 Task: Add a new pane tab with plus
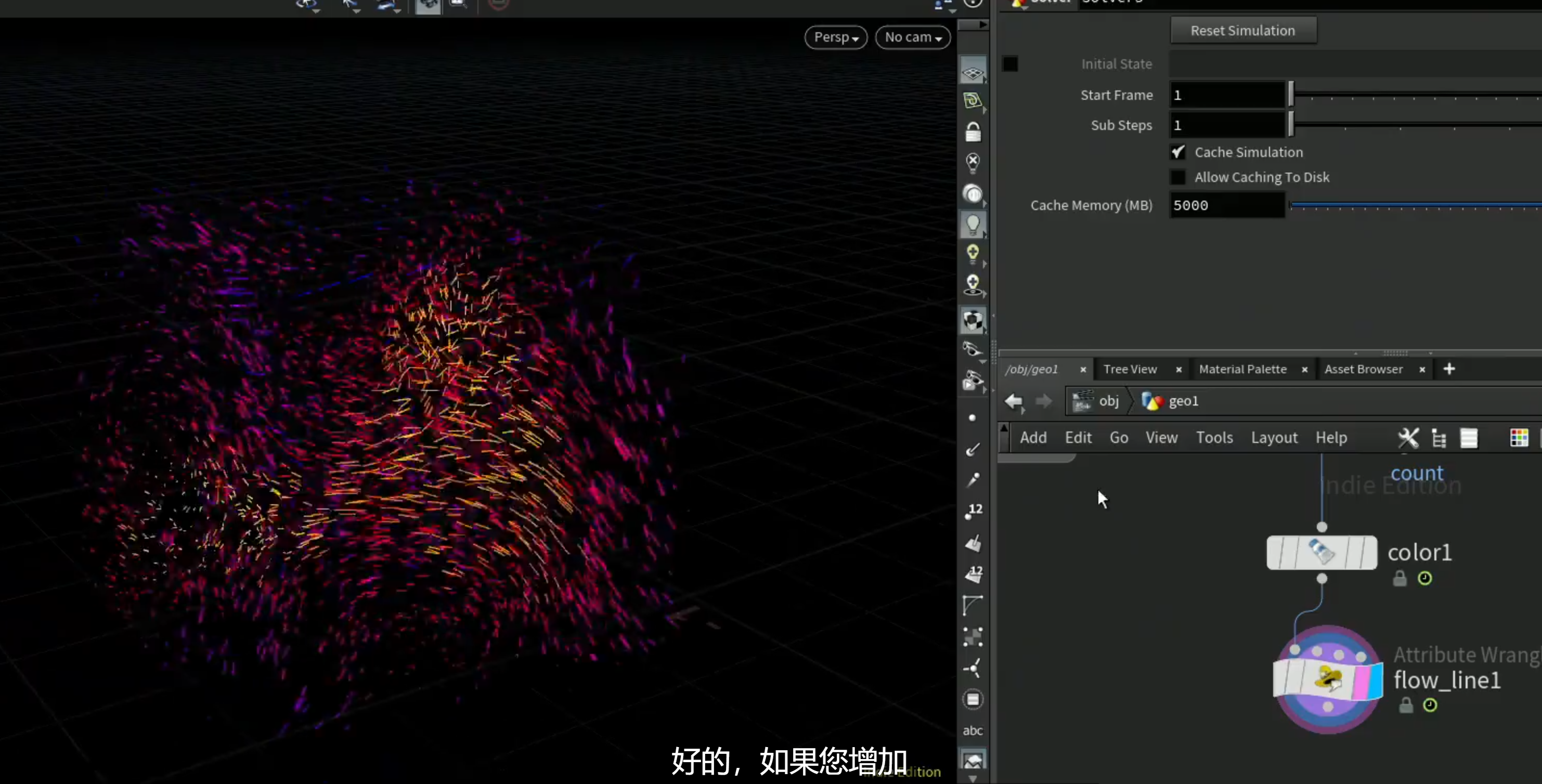click(x=1448, y=369)
